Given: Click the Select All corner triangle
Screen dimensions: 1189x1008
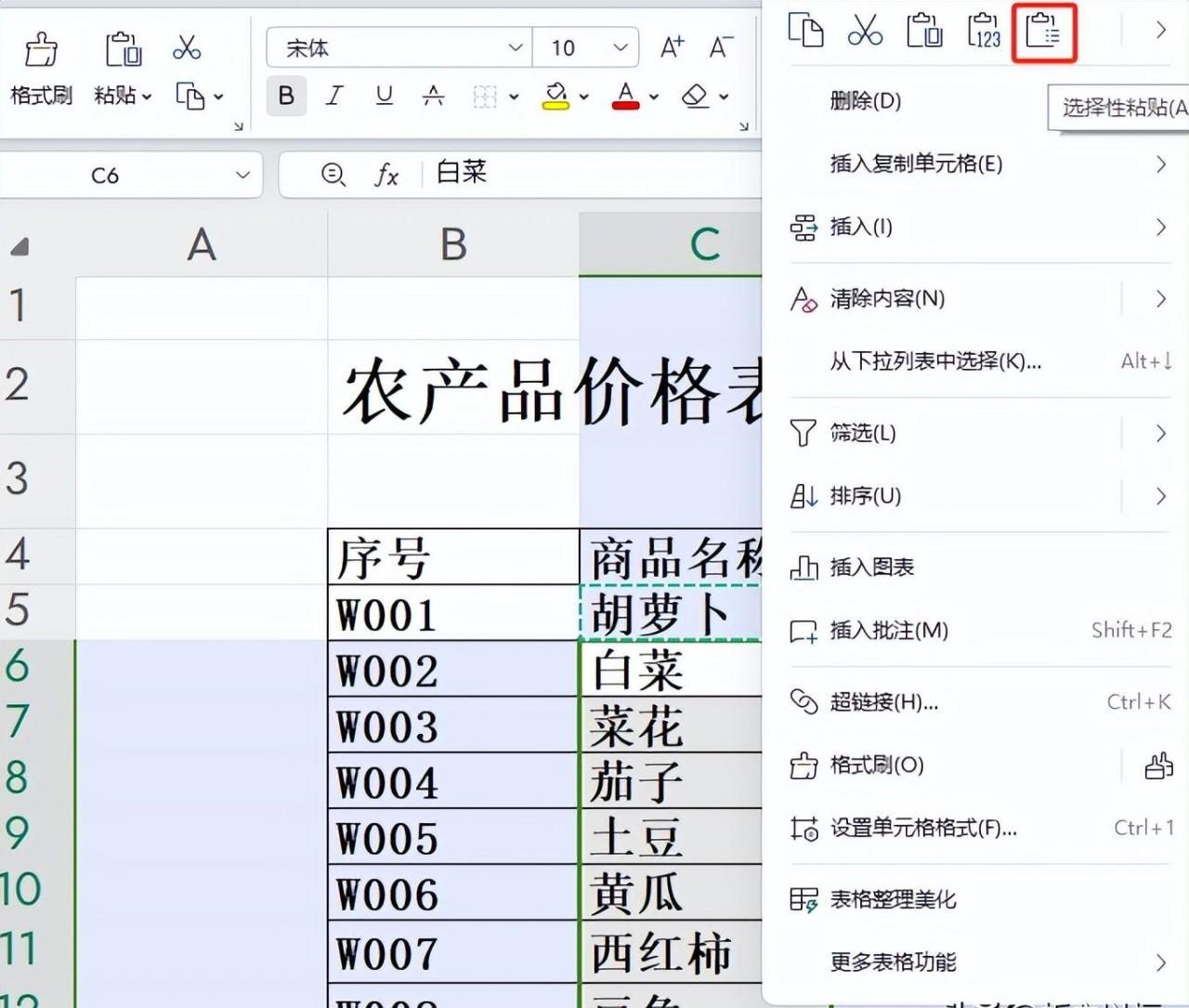Looking at the screenshot, I should (20, 246).
